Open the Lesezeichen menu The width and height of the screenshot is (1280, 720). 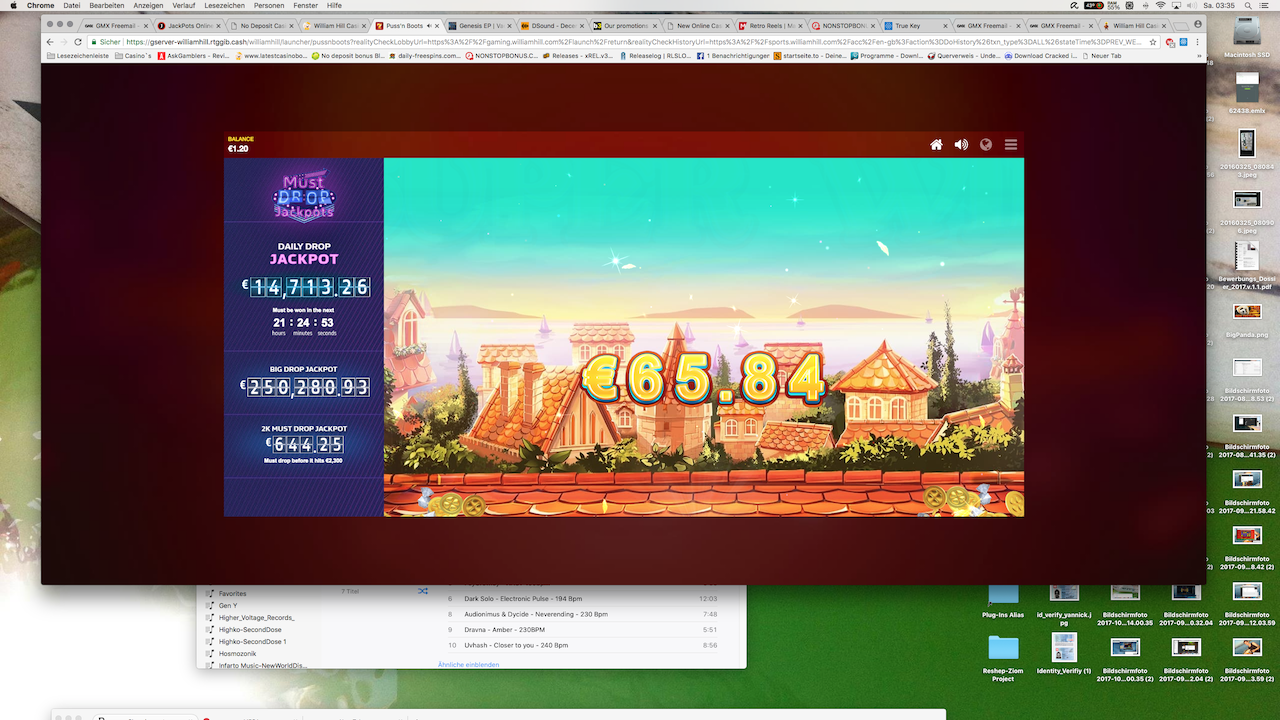(225, 5)
